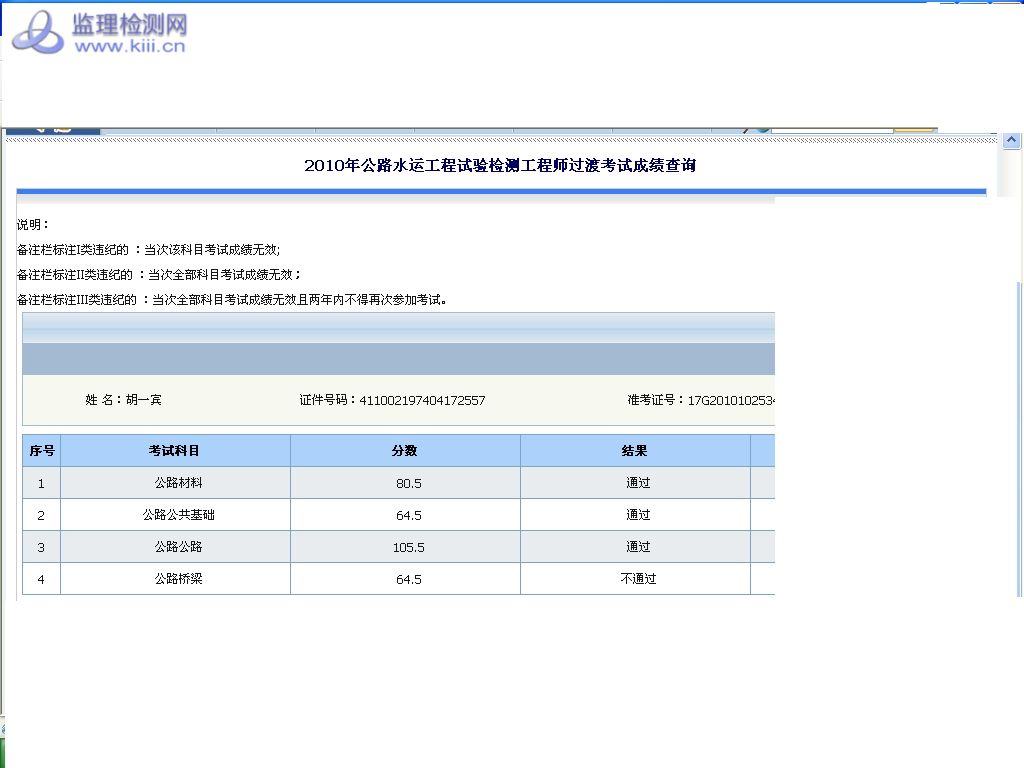Screen dimensions: 1024x768
Task: Select the 公路材料 subject cell
Action: [x=178, y=483]
